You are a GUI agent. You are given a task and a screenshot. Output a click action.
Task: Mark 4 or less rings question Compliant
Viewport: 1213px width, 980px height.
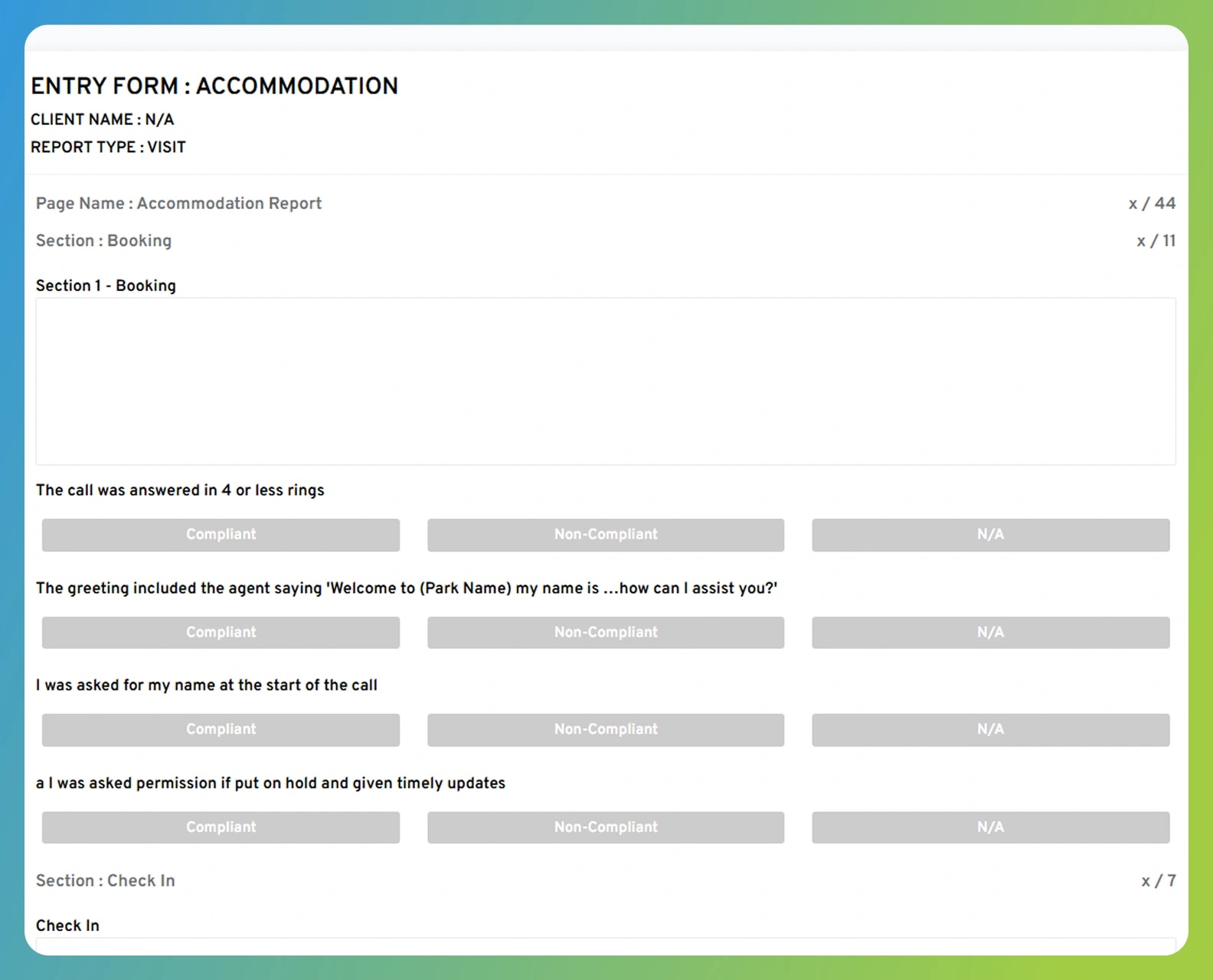(221, 535)
